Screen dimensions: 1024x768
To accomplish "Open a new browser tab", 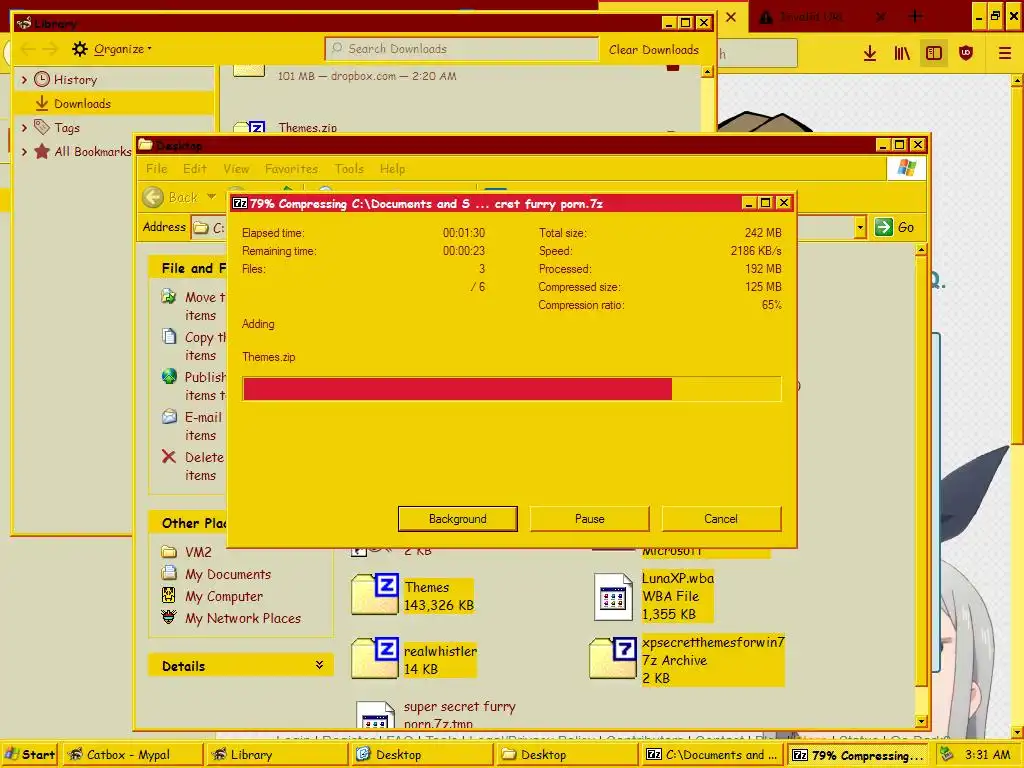I will coord(916,17).
